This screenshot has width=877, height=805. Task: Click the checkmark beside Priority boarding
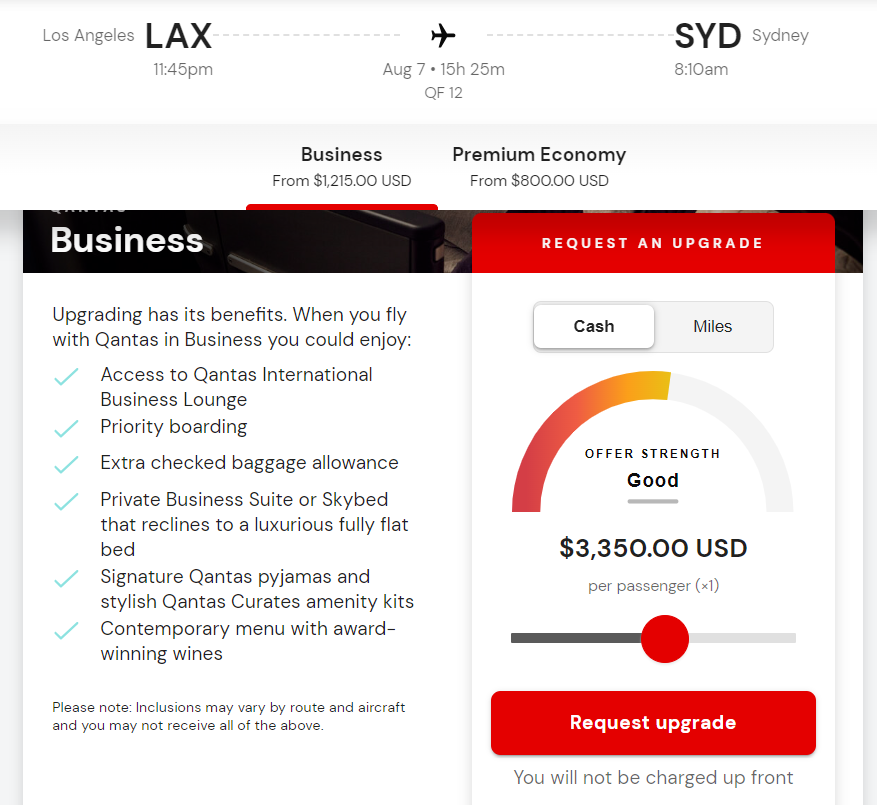tap(67, 427)
